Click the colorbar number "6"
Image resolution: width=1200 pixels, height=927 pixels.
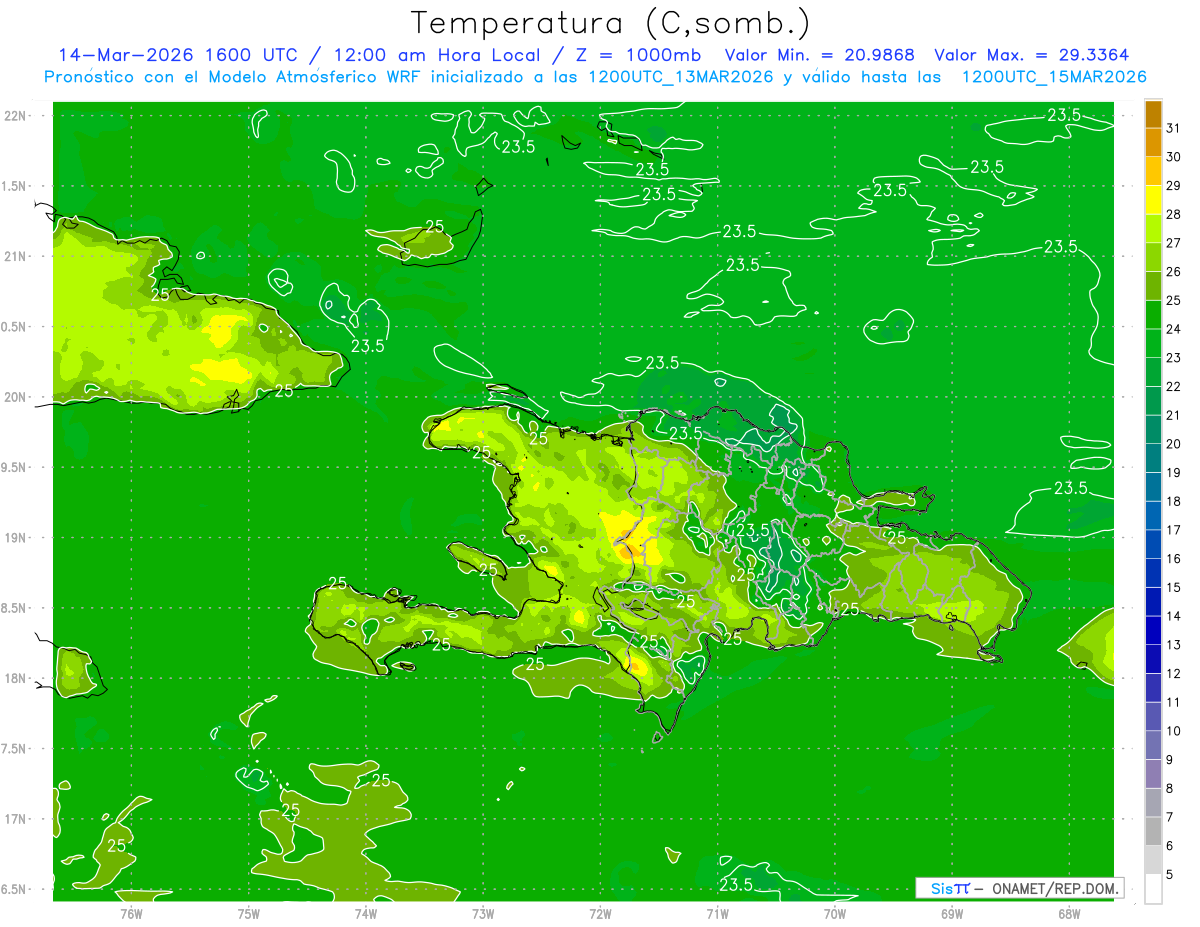(x=1171, y=847)
